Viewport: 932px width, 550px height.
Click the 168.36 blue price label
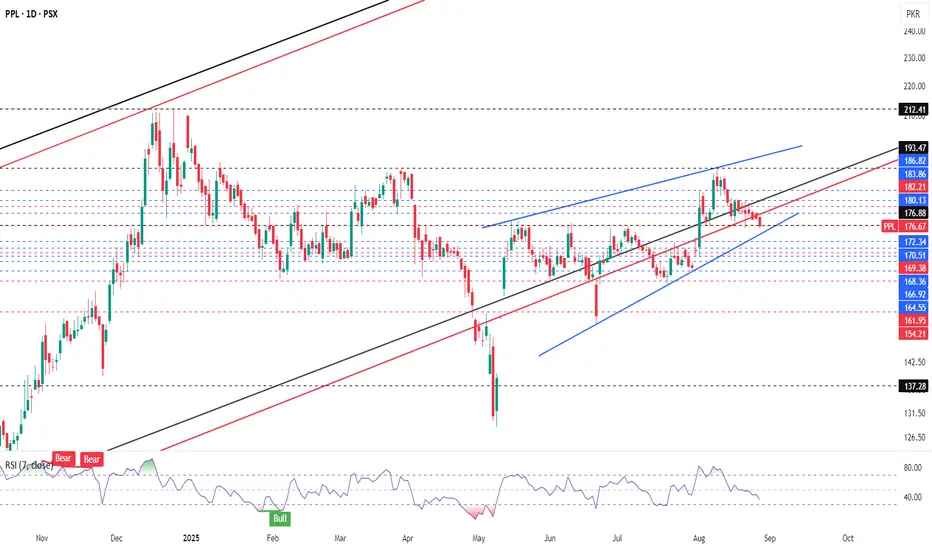point(914,281)
